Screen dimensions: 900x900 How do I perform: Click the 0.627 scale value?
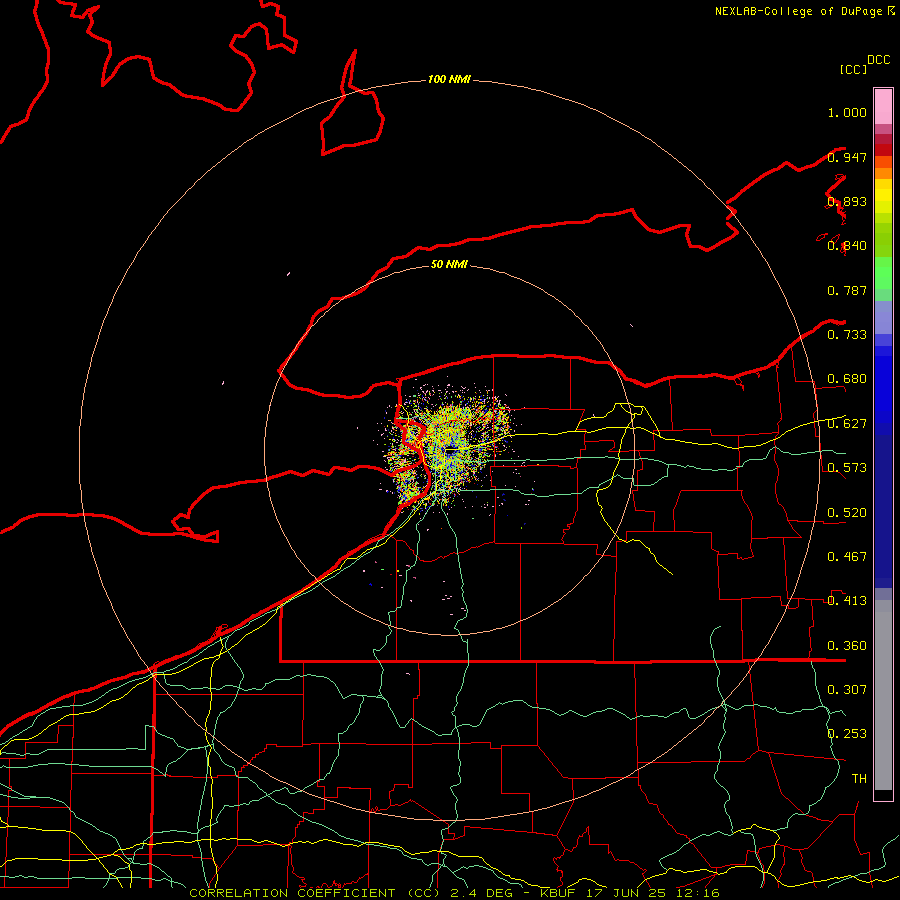pyautogui.click(x=847, y=424)
